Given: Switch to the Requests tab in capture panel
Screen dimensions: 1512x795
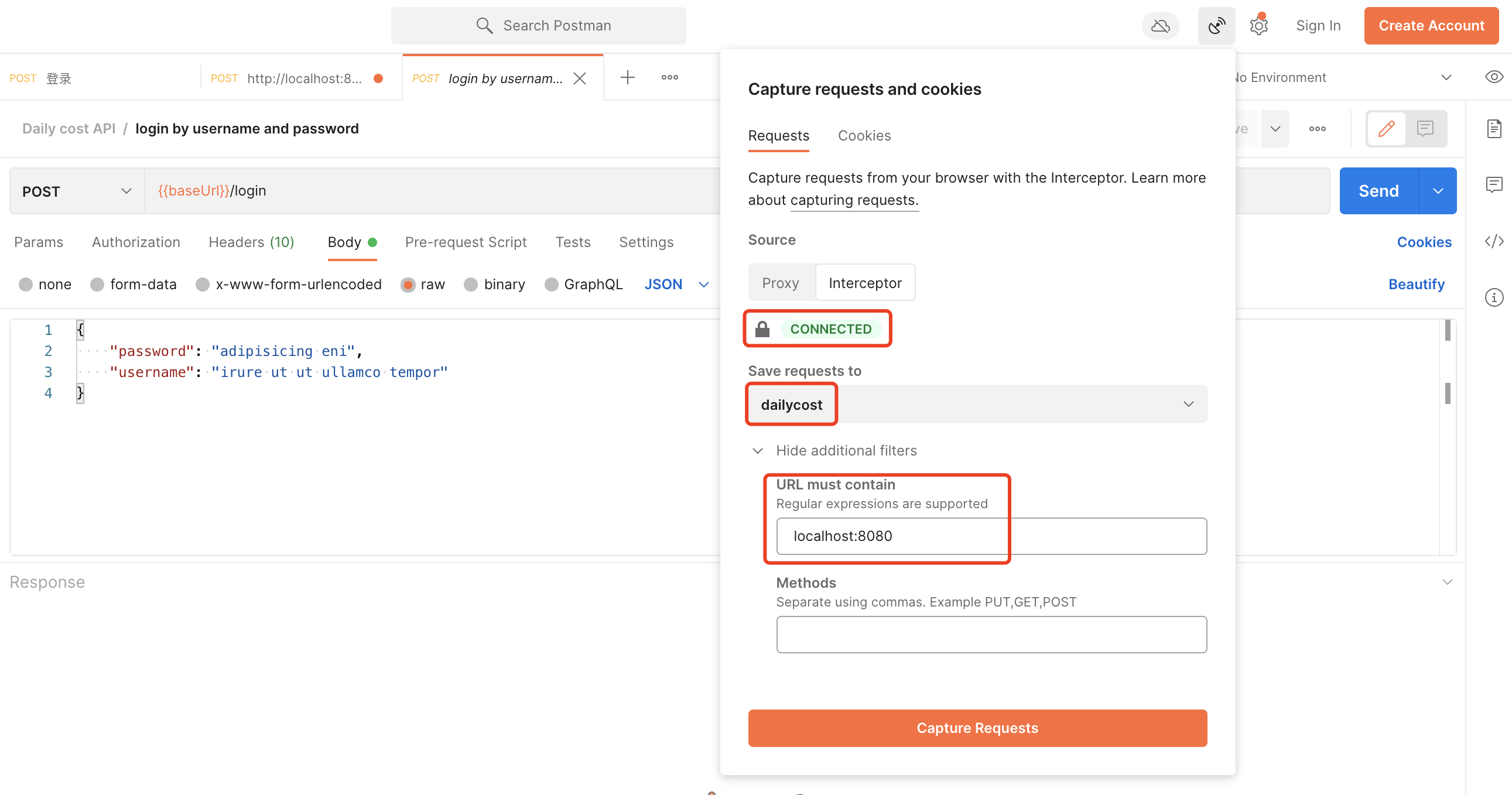Looking at the screenshot, I should (x=779, y=135).
